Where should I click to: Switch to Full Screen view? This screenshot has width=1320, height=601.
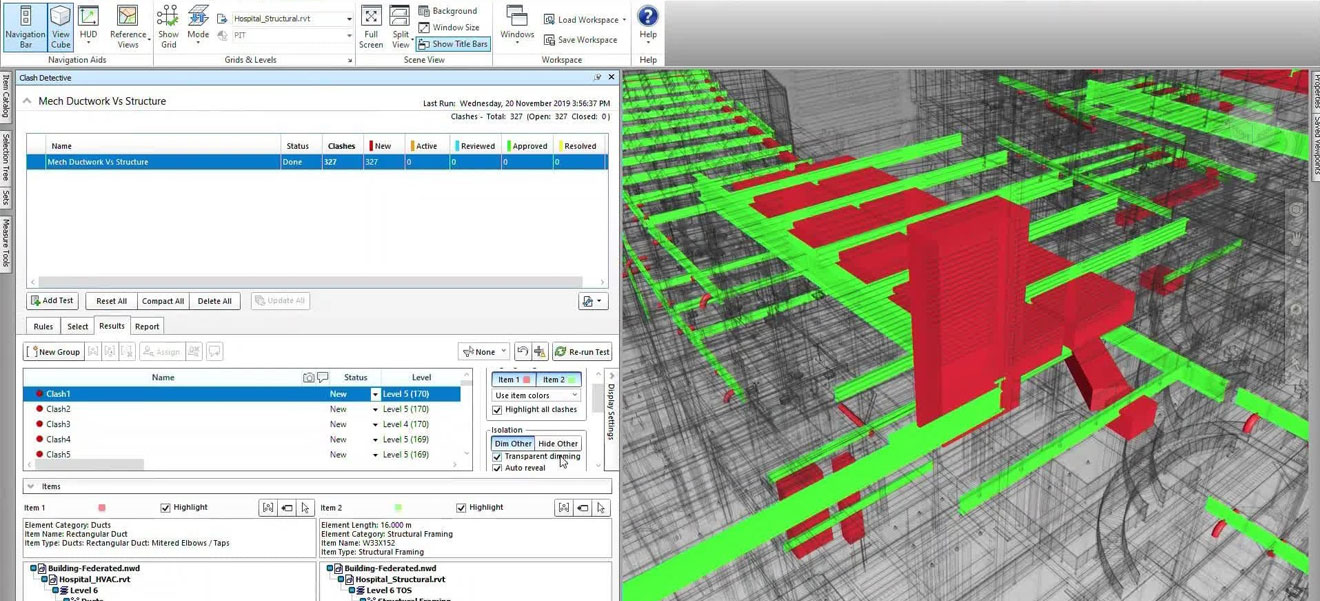tap(371, 27)
